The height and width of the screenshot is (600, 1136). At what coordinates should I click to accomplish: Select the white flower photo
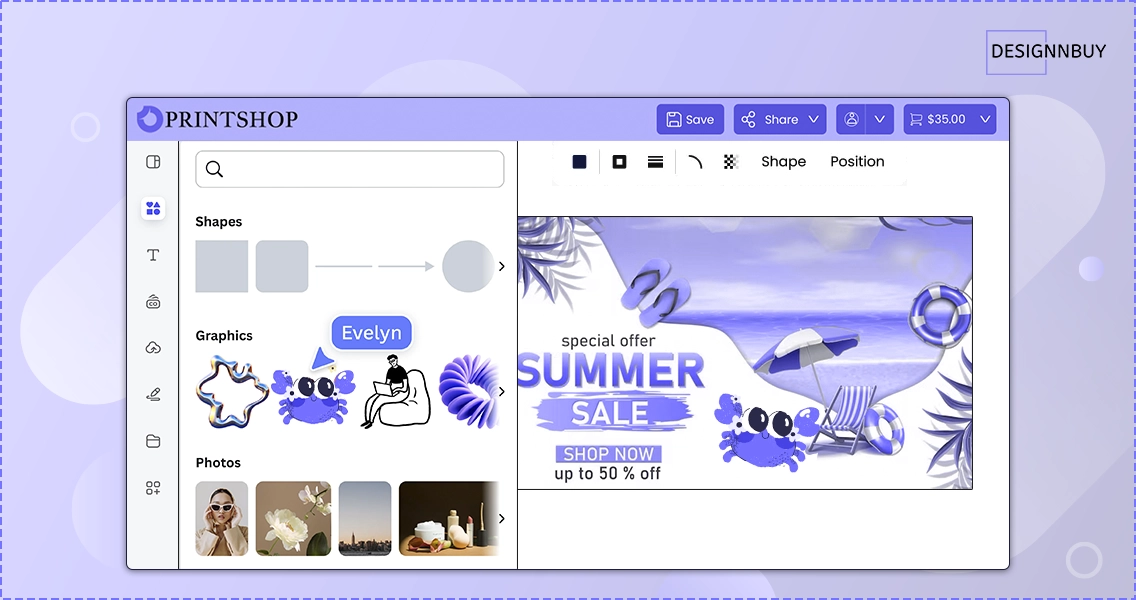coord(293,519)
